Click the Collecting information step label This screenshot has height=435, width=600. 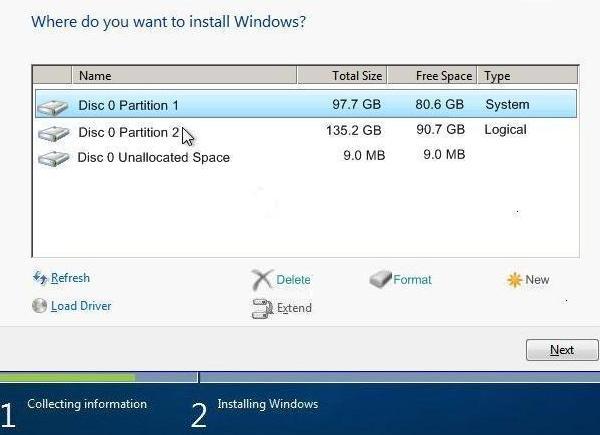[x=87, y=404]
